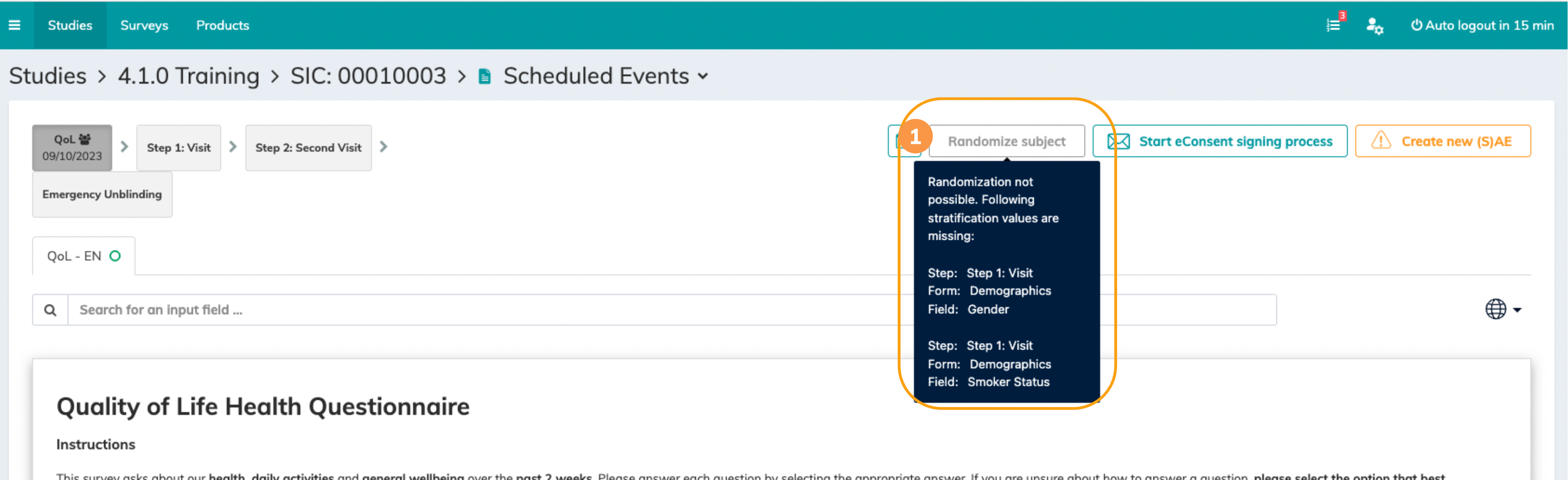Open the Emergency Unblinding step
This screenshot has height=480, width=1568.
pyautogui.click(x=102, y=194)
